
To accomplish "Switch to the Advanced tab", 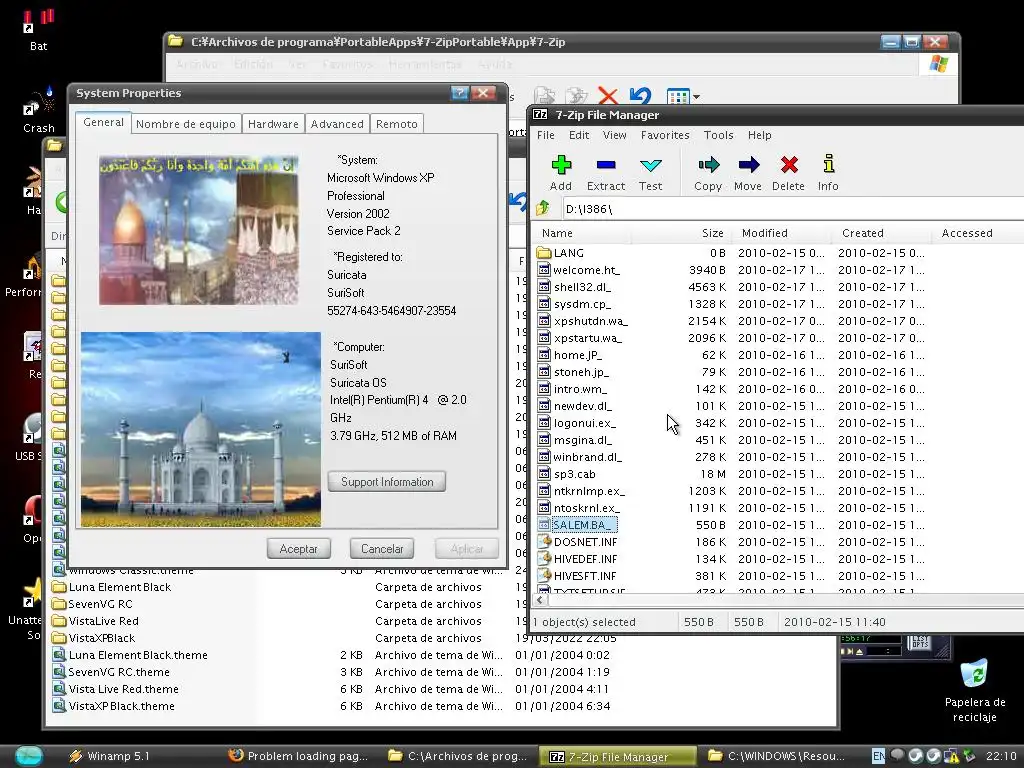I will pyautogui.click(x=337, y=124).
